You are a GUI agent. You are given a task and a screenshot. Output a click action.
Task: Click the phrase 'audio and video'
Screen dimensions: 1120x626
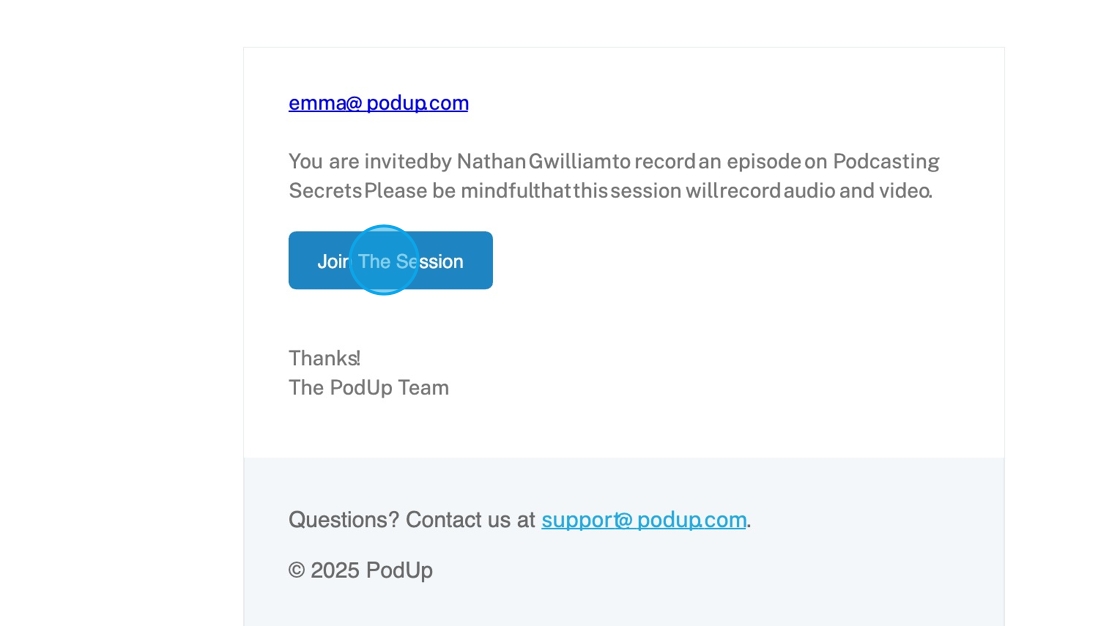point(858,191)
